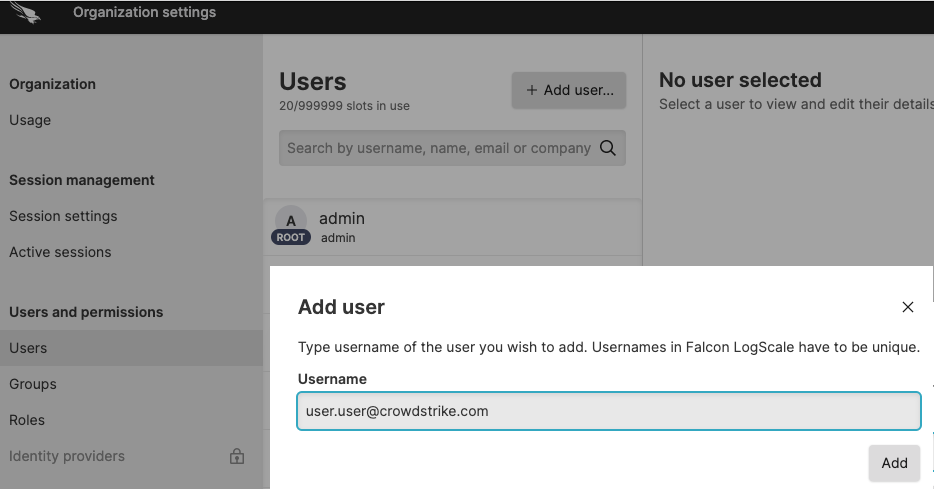Click the Organization settings title
Image resolution: width=934 pixels, height=489 pixels.
coord(144,13)
